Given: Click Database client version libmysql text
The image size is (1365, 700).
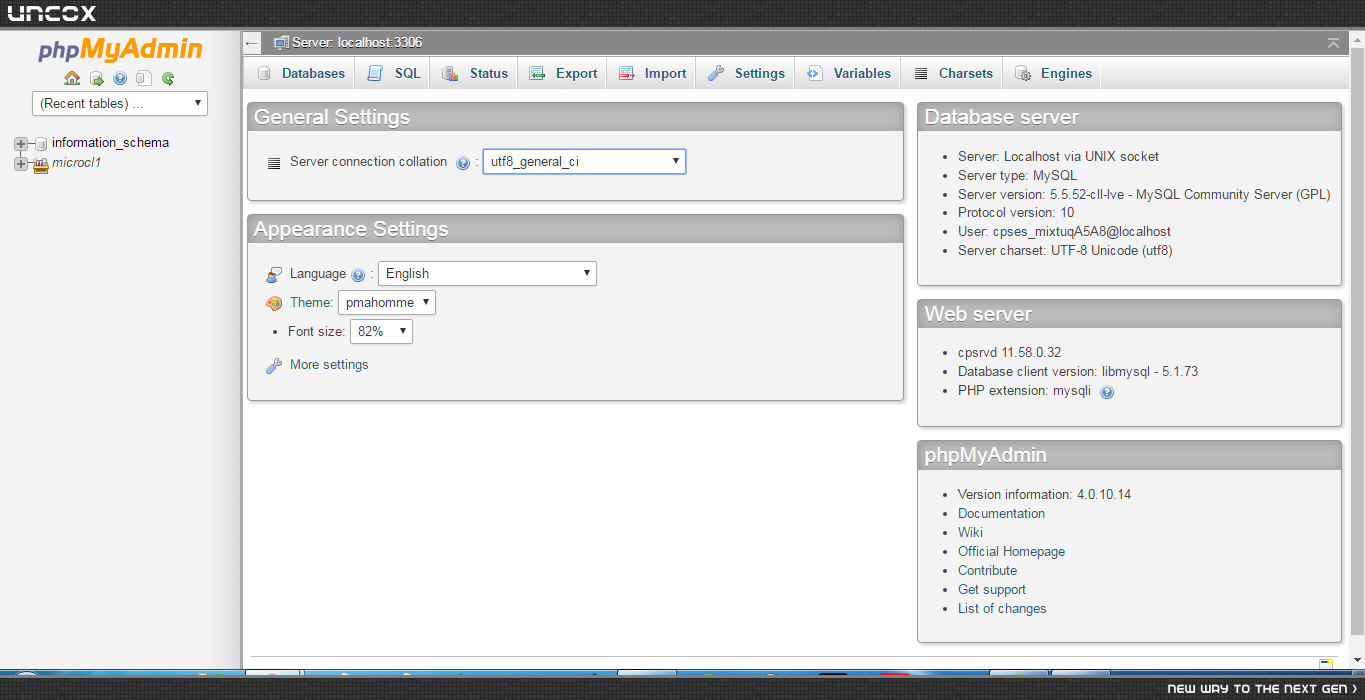Looking at the screenshot, I should [1078, 371].
